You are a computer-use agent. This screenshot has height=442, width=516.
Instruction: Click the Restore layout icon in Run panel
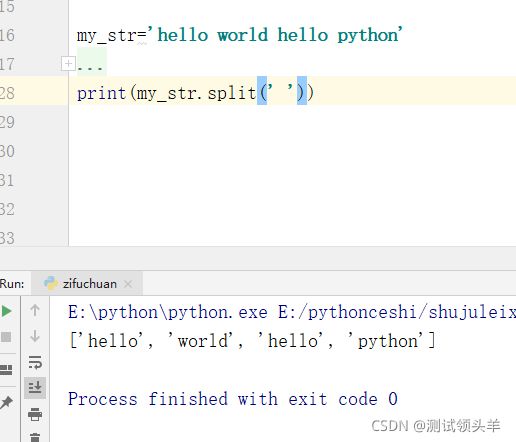coord(6,370)
